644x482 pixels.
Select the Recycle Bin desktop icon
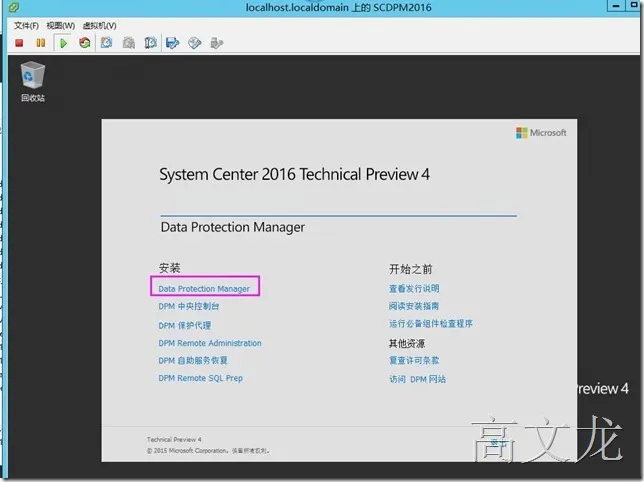pos(33,81)
